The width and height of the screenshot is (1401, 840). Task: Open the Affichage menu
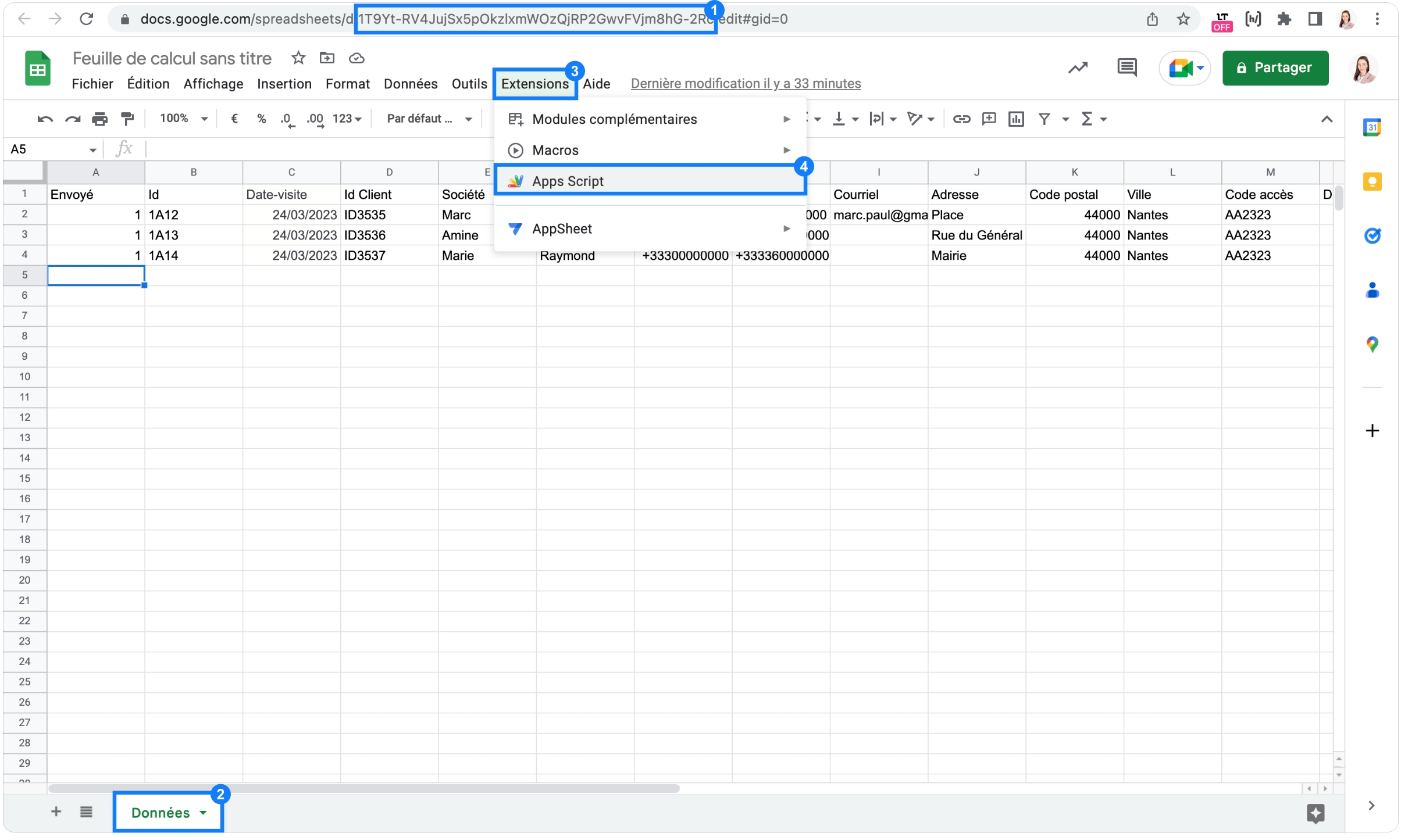[213, 84]
